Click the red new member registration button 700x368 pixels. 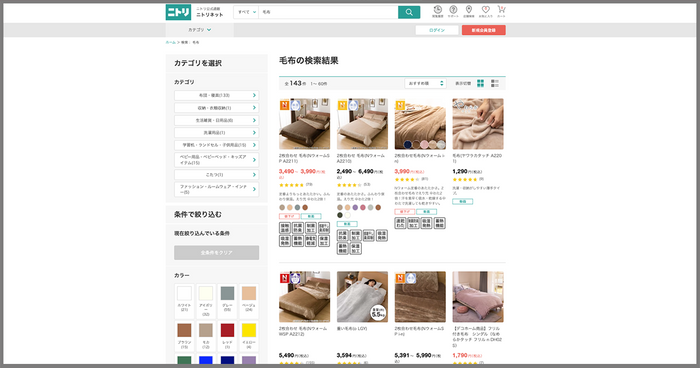483,30
